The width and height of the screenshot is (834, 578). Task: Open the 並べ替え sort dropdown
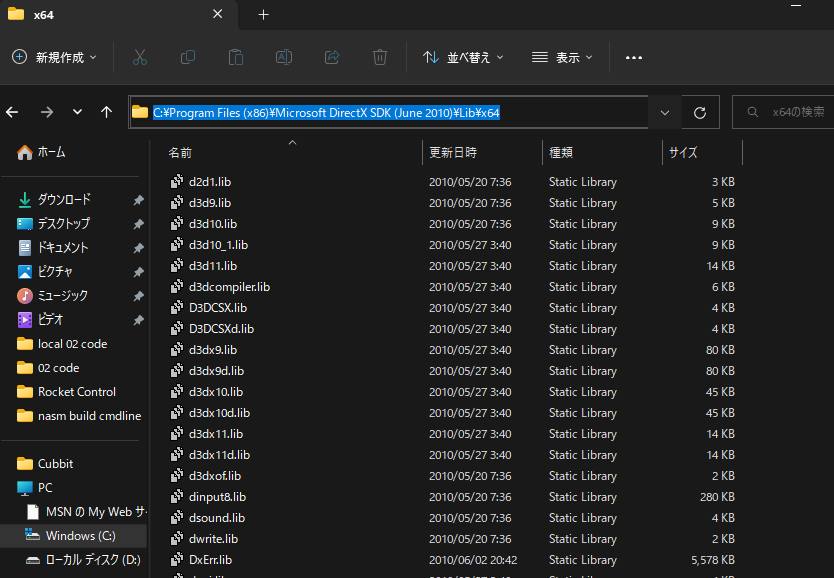point(463,57)
